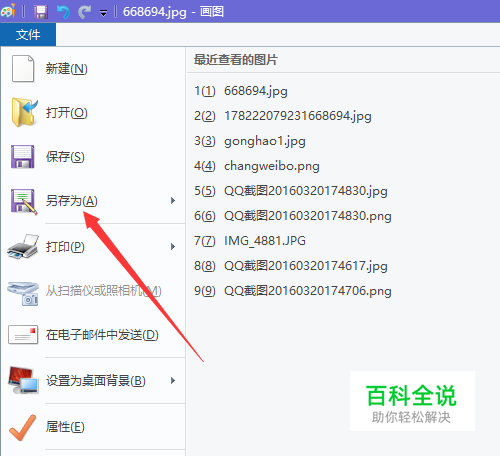Viewport: 500px width, 456px height.
Task: Open the Quick Access Toolbar customize dropdown
Action: click(x=104, y=13)
